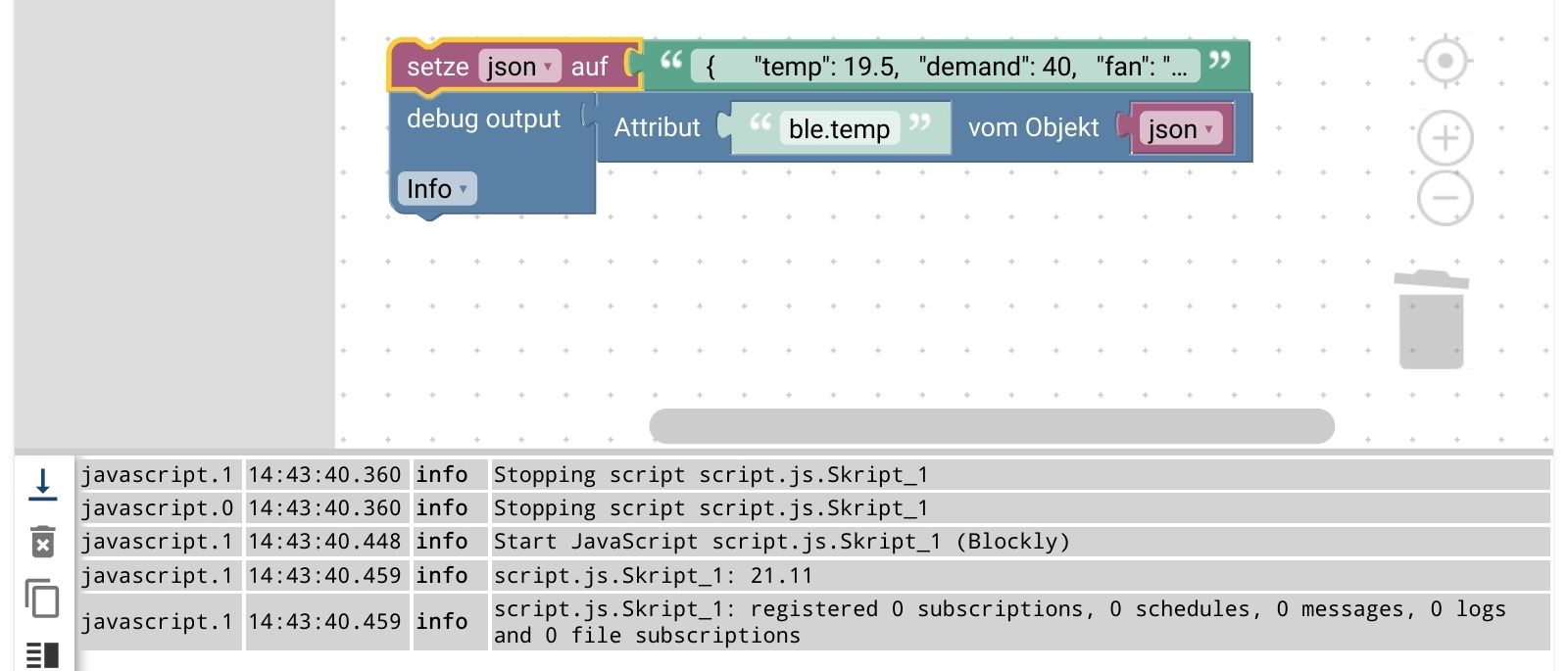Viewport: 1568px width, 671px height.
Task: Zoom in the Blockly workspace
Action: [x=1445, y=138]
